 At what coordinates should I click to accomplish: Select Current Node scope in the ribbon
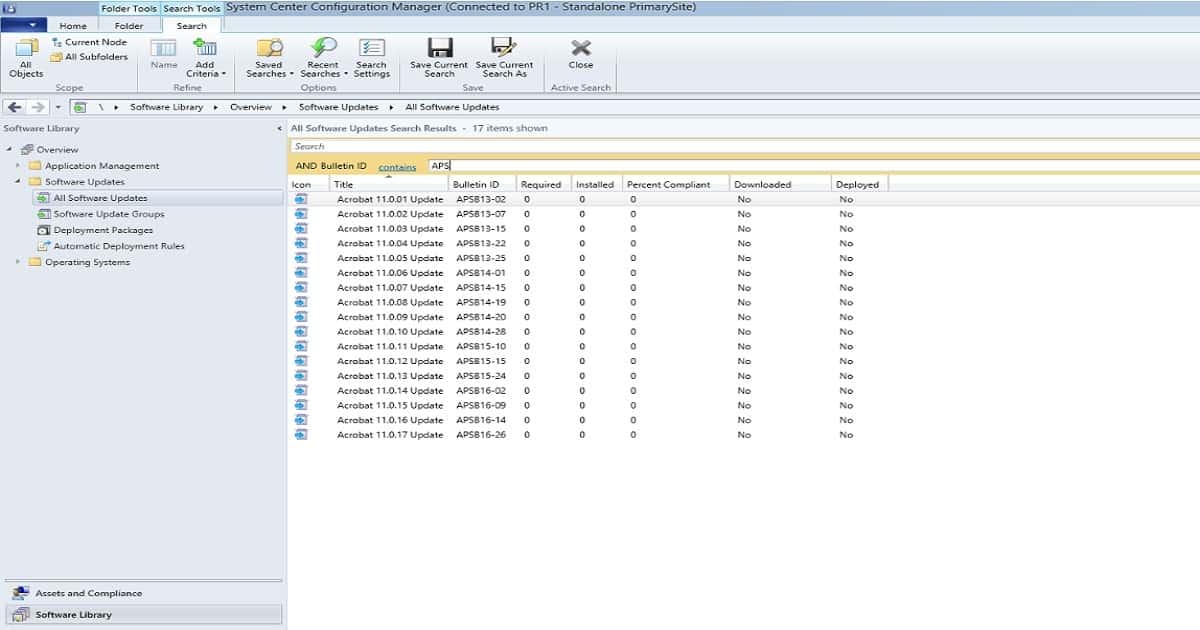tap(89, 43)
